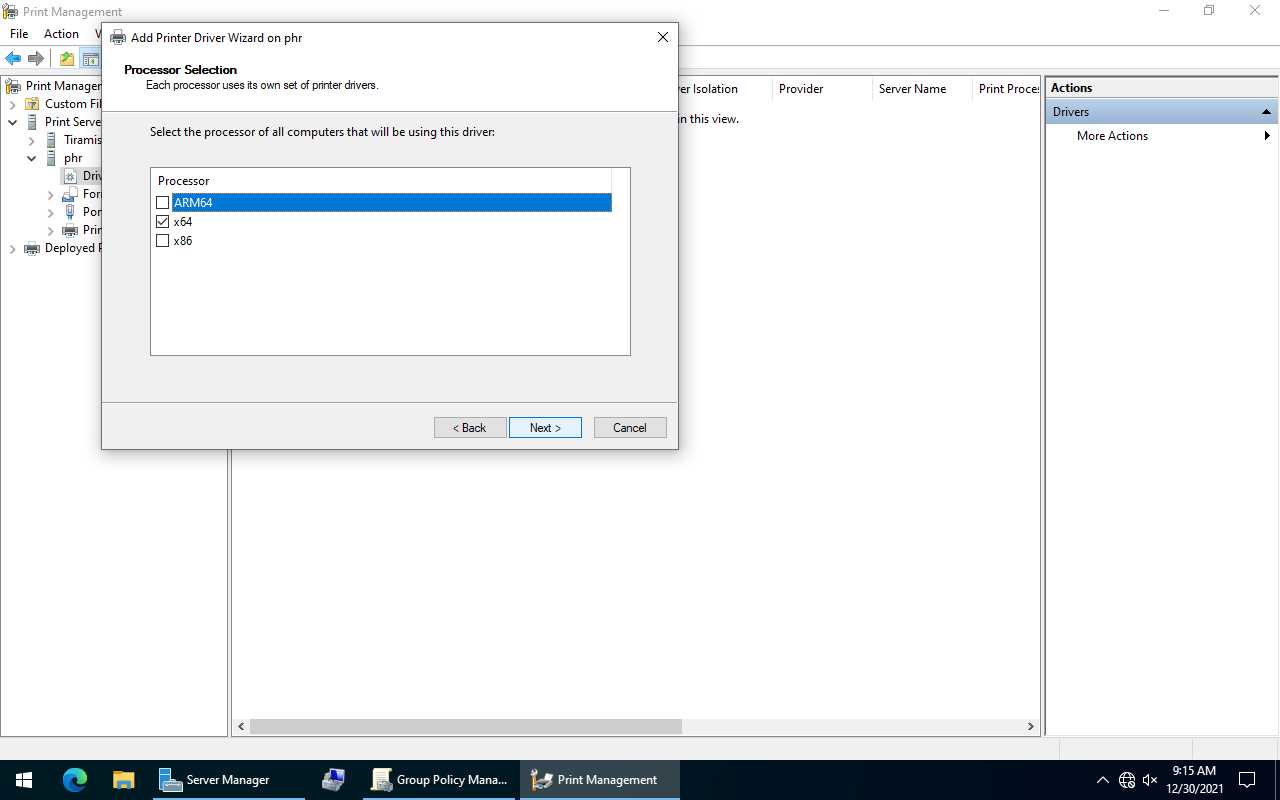
Task: Click the blue Back arrow in toolbar
Action: [x=13, y=59]
